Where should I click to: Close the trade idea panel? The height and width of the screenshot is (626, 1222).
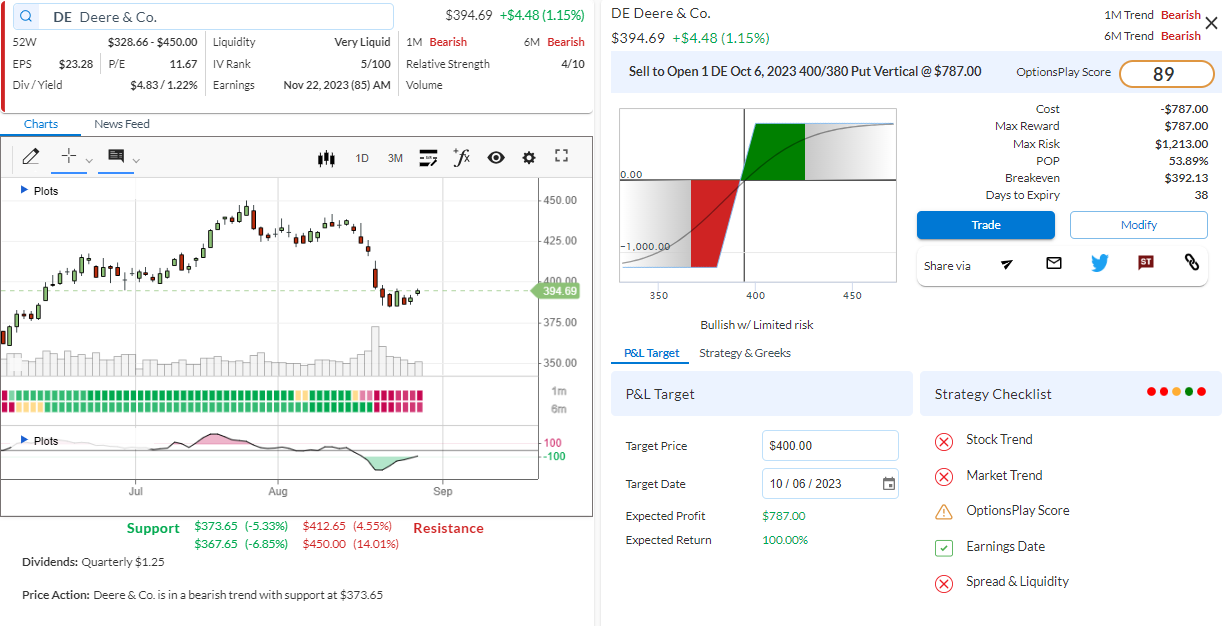tap(1211, 23)
